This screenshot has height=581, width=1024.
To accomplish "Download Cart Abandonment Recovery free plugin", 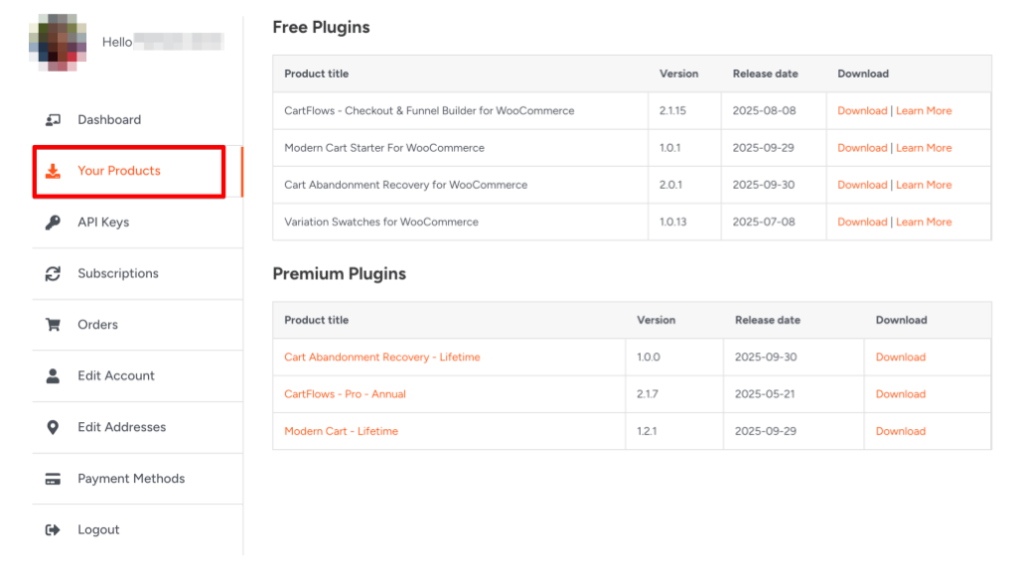I will [x=862, y=185].
